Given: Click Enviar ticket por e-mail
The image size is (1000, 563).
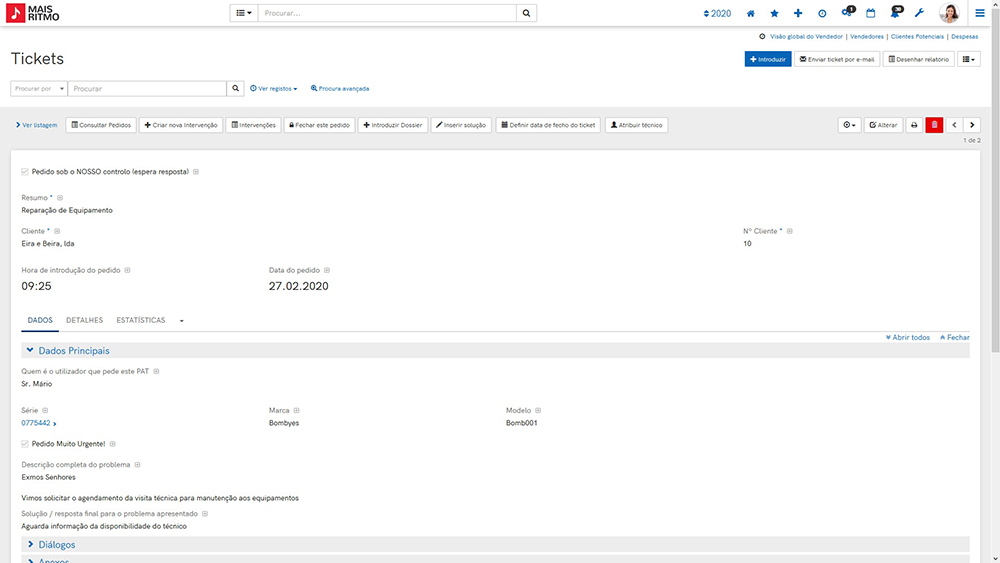Looking at the screenshot, I should 837,59.
